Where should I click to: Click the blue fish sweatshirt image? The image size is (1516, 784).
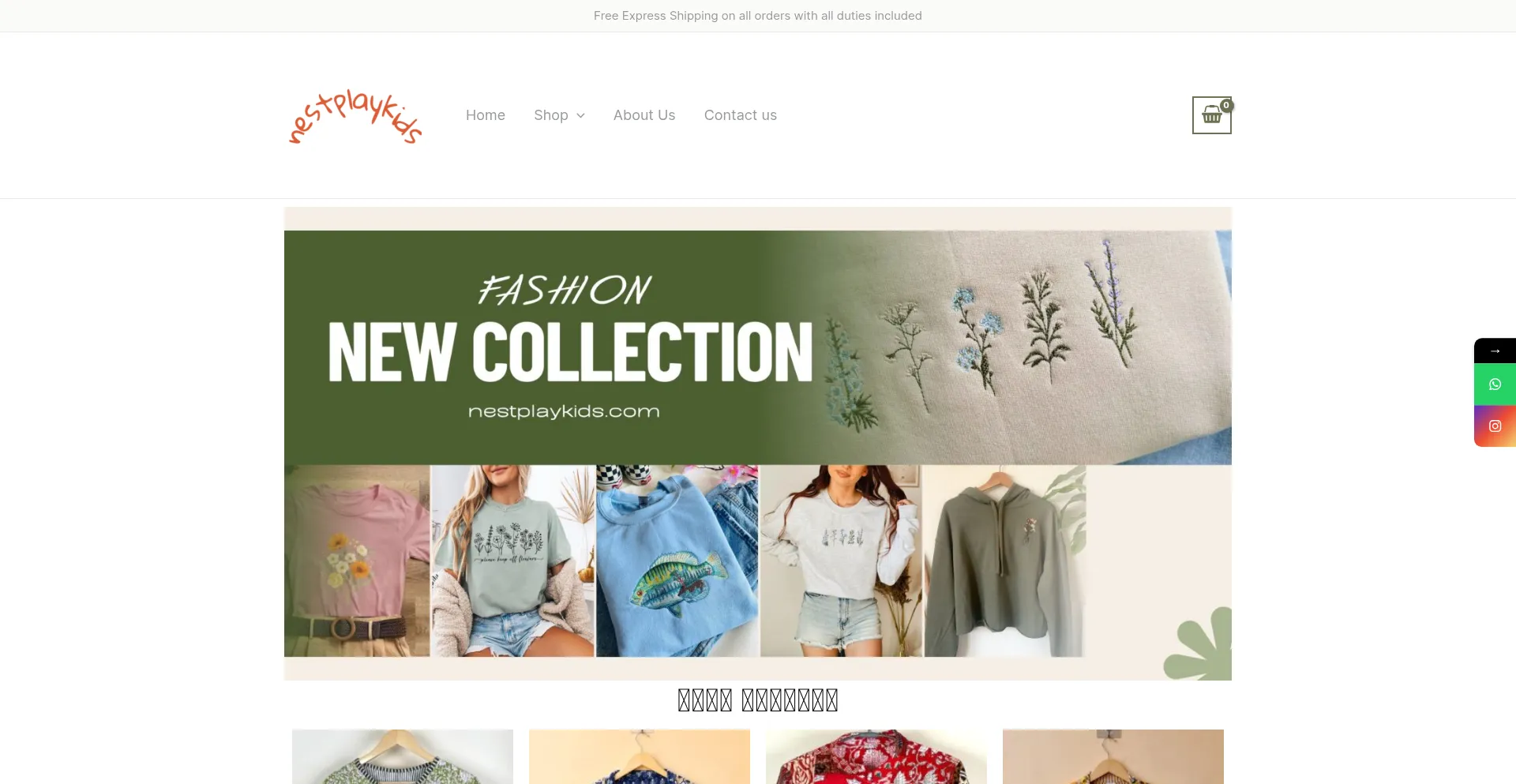point(677,561)
